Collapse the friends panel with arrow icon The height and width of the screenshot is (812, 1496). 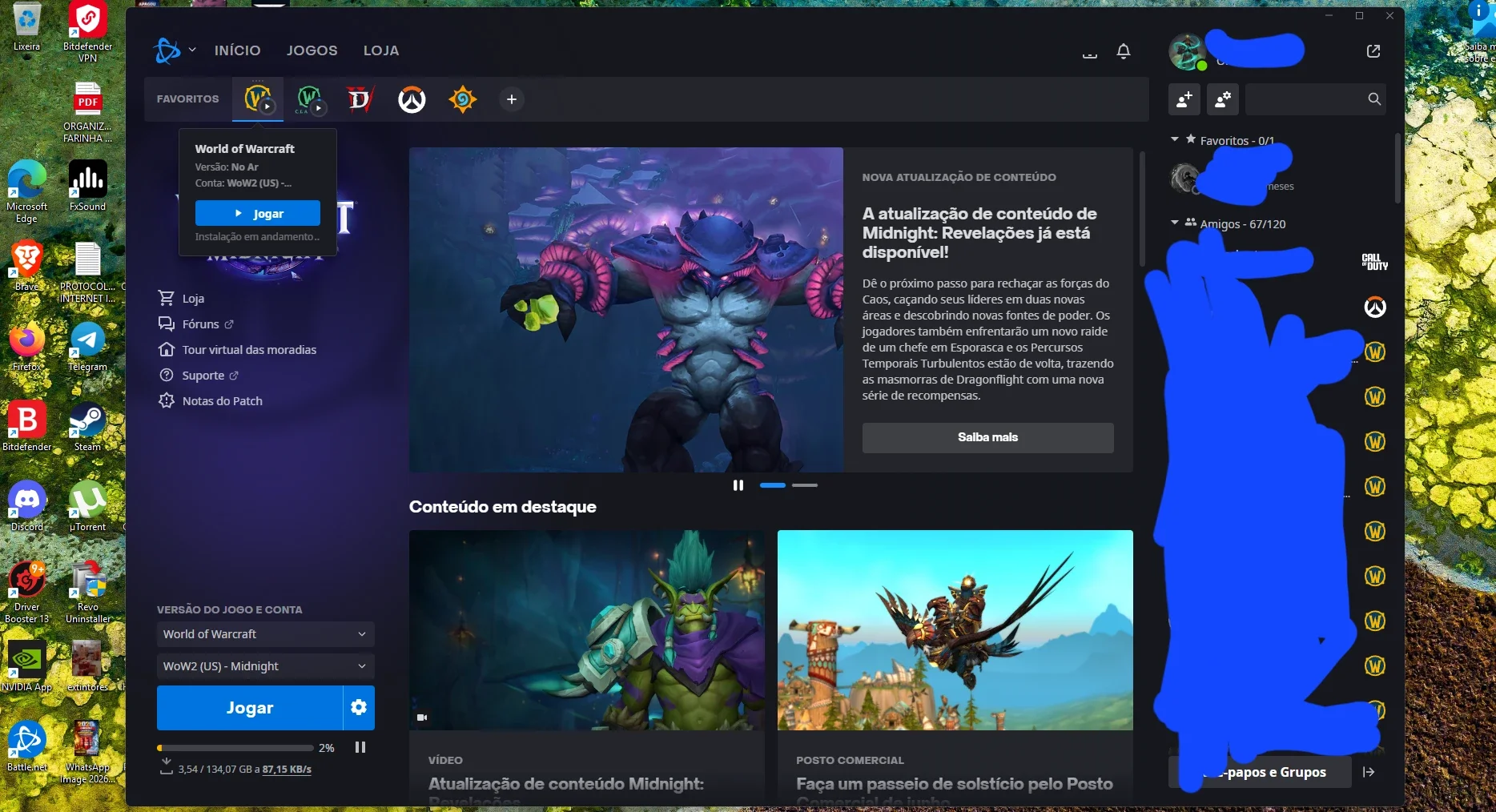click(1369, 772)
